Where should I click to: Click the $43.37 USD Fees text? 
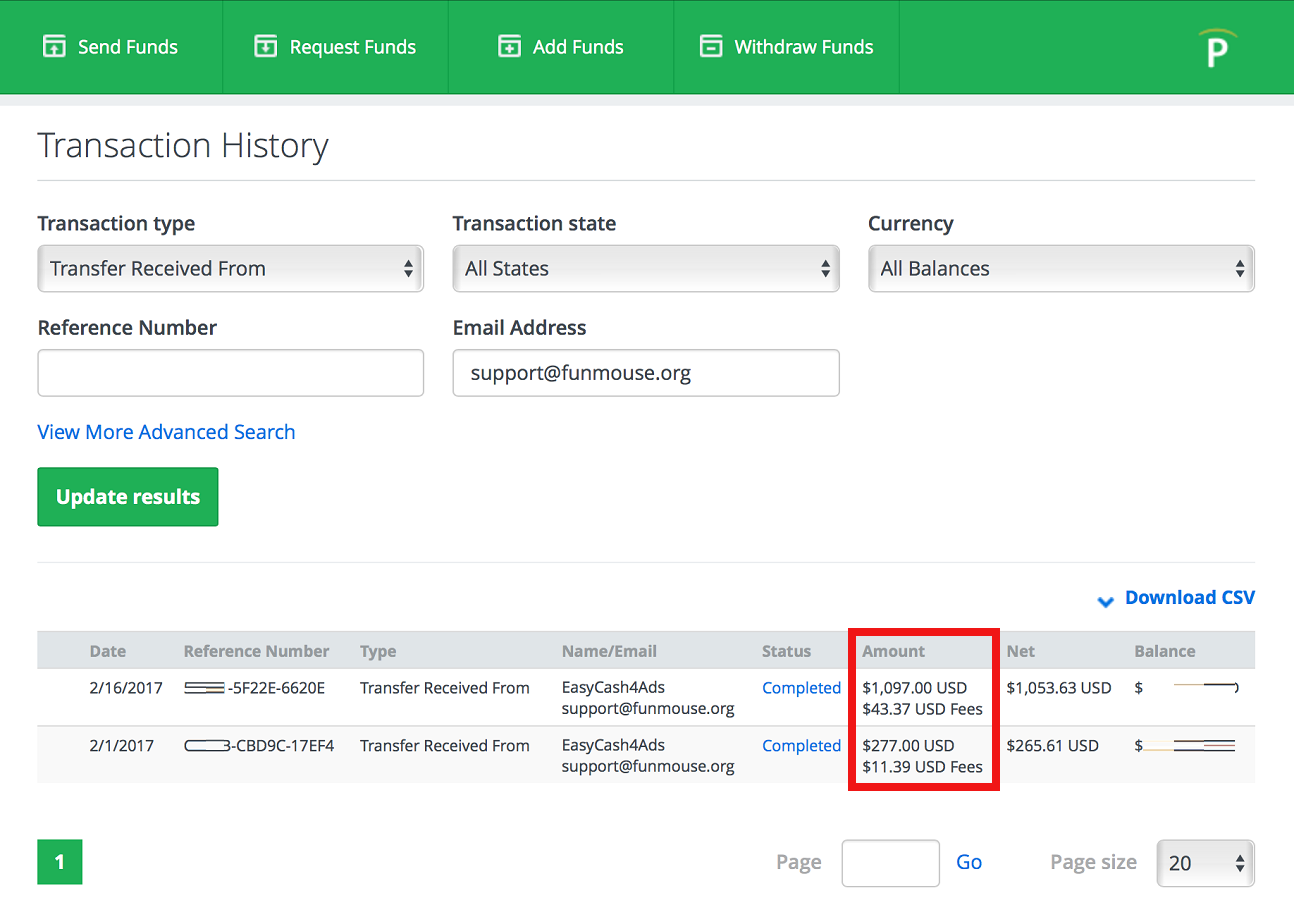click(922, 709)
